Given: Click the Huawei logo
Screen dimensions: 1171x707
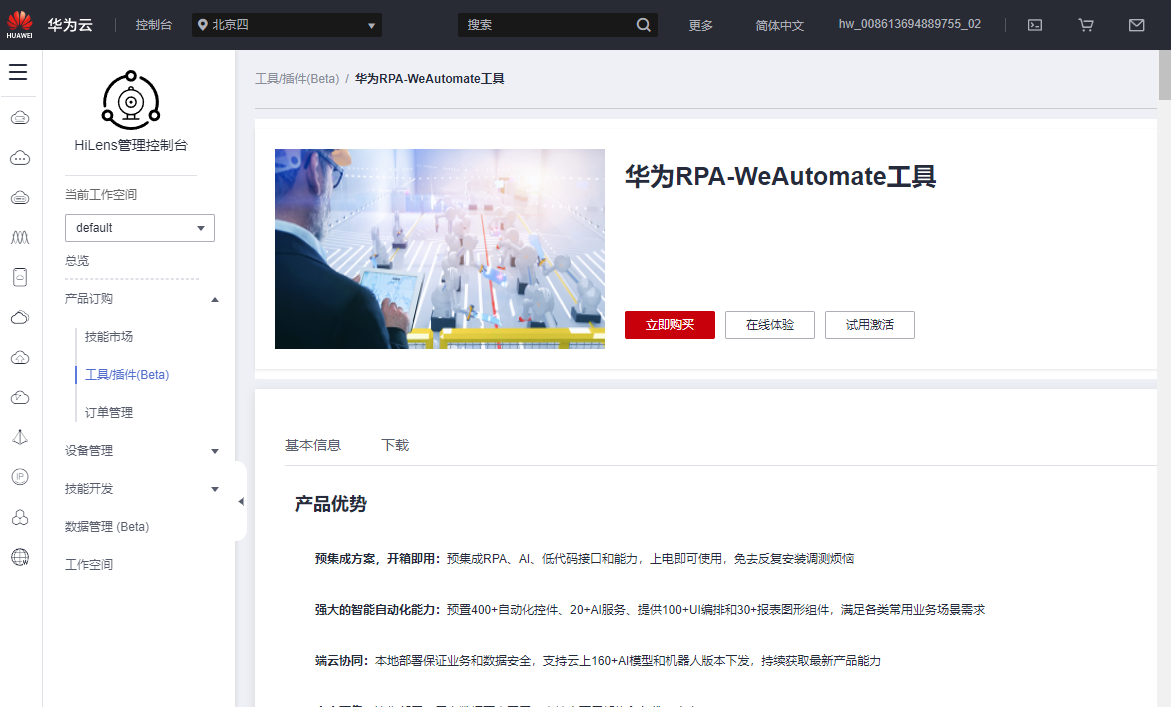Looking at the screenshot, I should pos(19,25).
